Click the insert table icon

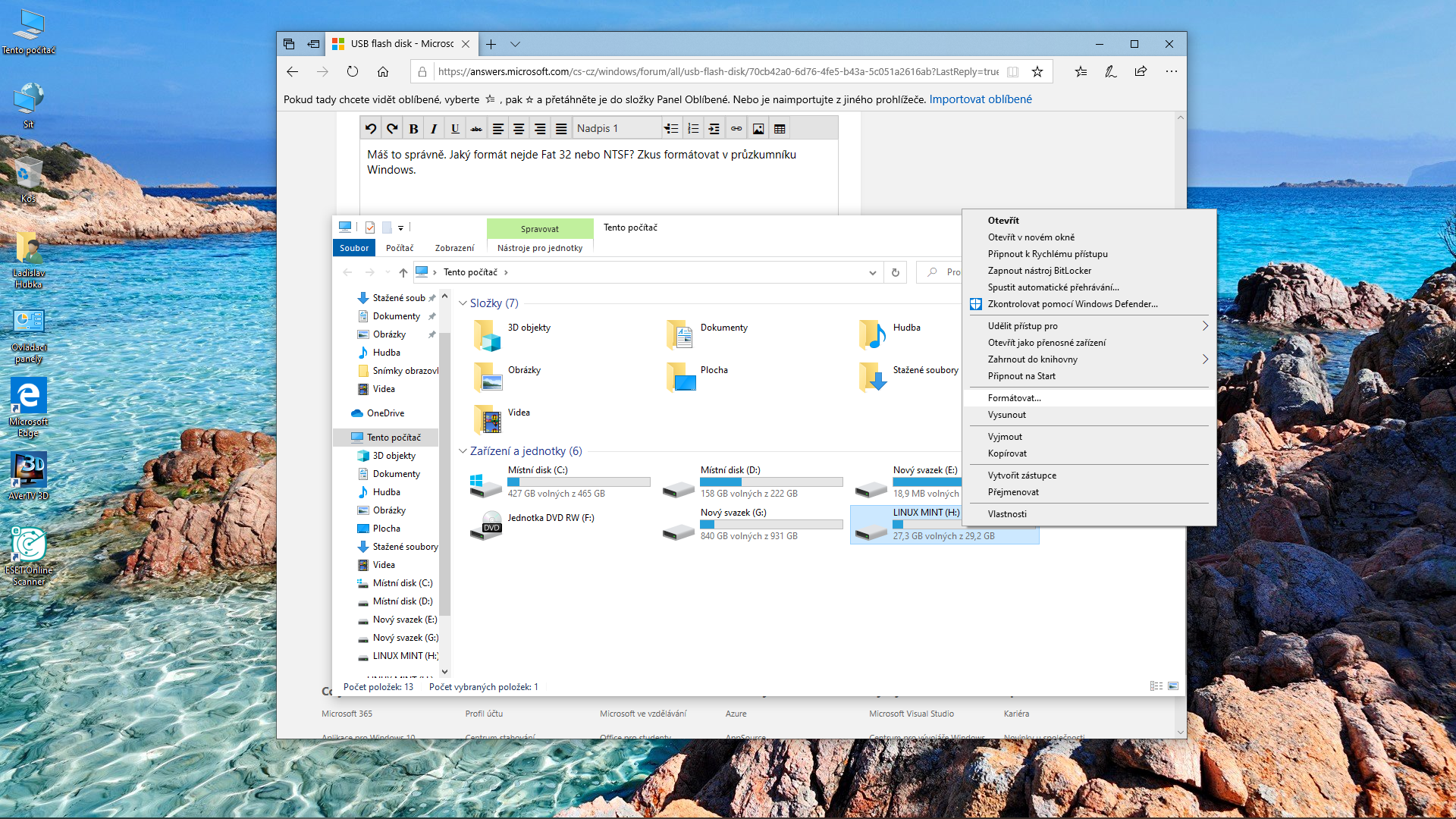click(780, 129)
